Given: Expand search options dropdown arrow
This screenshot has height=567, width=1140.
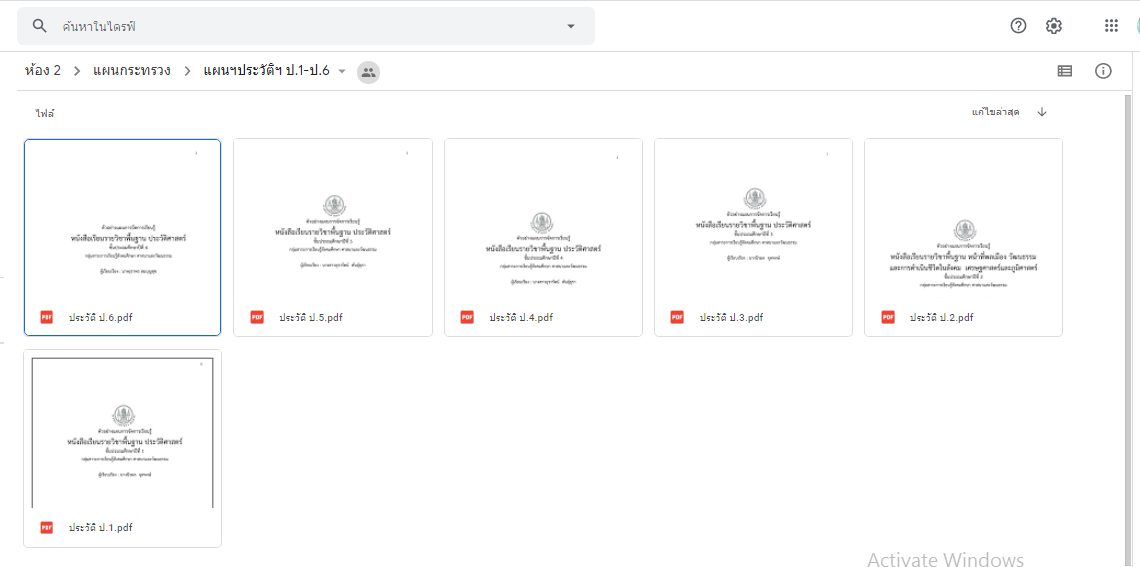Looking at the screenshot, I should [571, 26].
